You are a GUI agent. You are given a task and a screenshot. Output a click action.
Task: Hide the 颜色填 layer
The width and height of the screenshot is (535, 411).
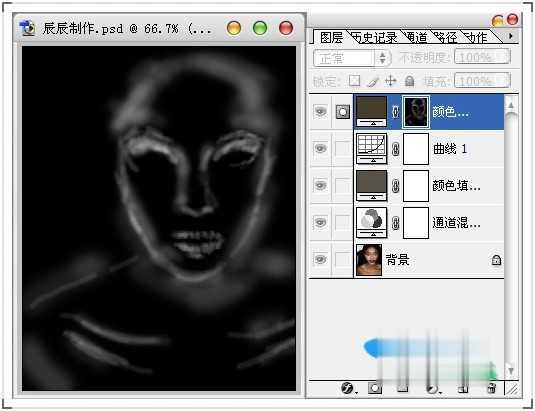click(x=320, y=185)
